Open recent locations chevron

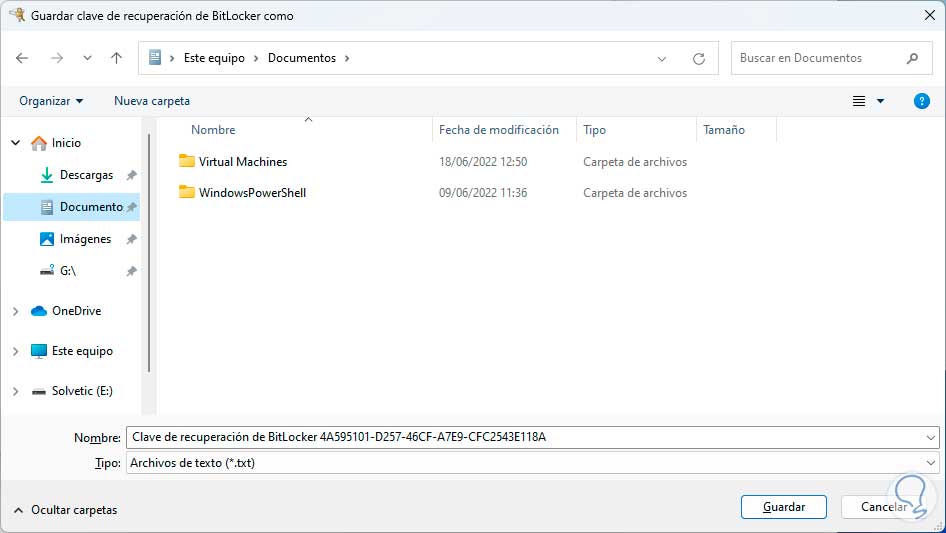pos(87,58)
